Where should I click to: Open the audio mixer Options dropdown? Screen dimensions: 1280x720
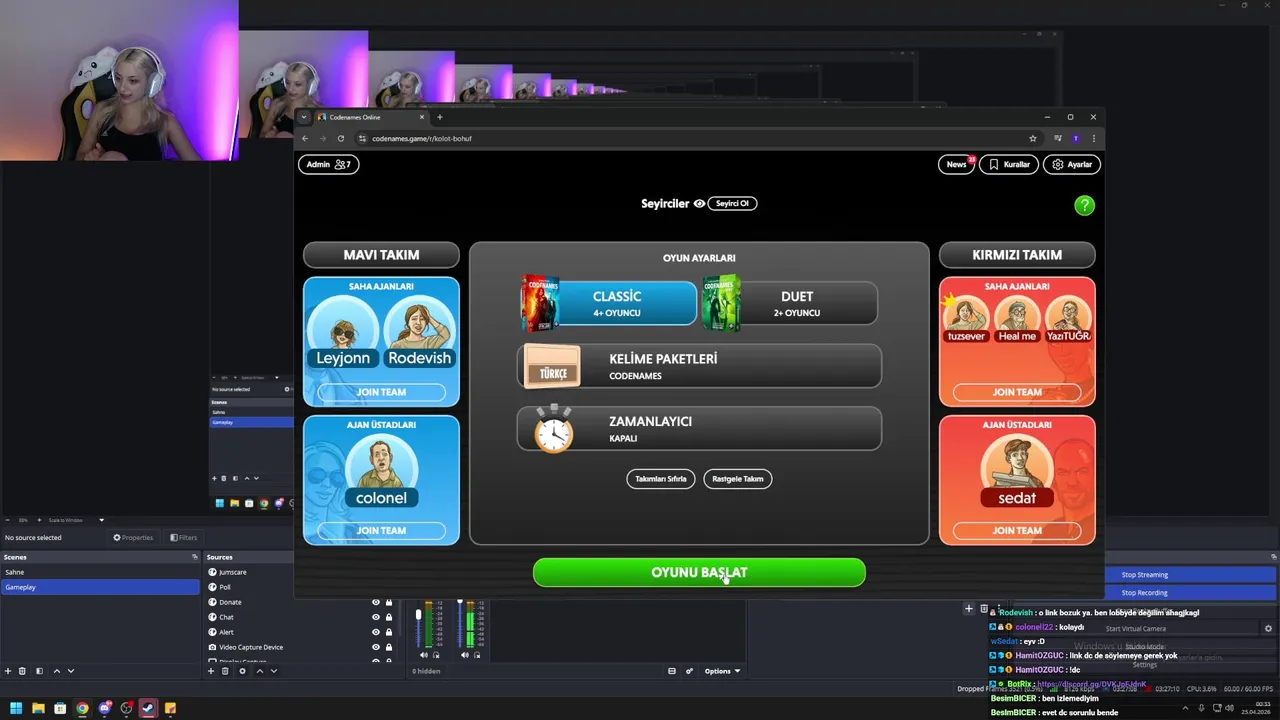pos(722,671)
